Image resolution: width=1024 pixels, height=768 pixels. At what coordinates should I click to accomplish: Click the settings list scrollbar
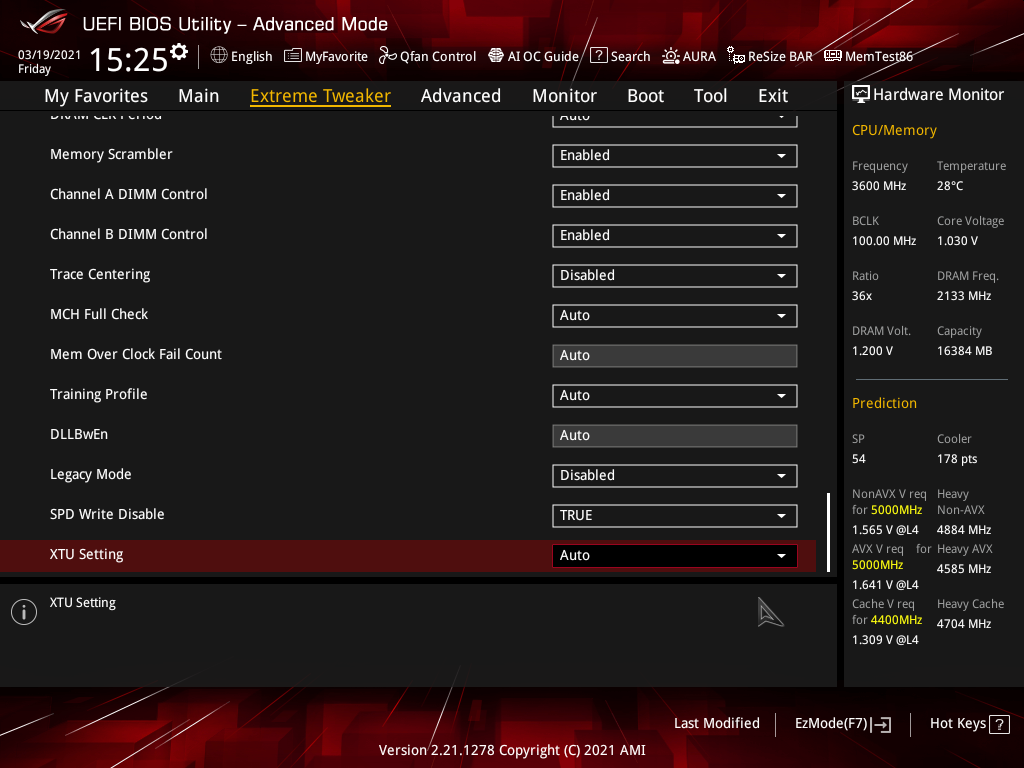point(828,532)
